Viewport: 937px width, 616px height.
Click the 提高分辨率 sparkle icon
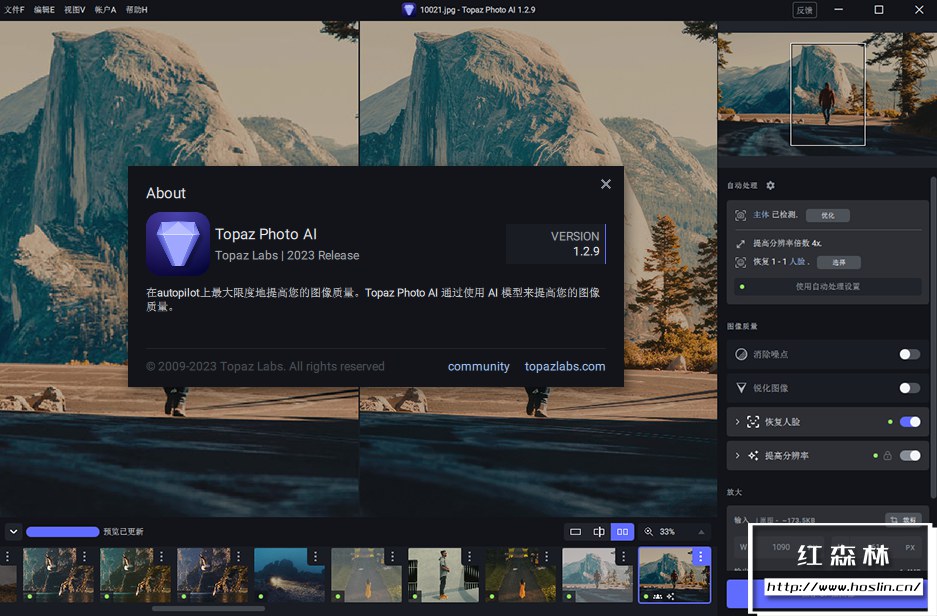coord(753,456)
